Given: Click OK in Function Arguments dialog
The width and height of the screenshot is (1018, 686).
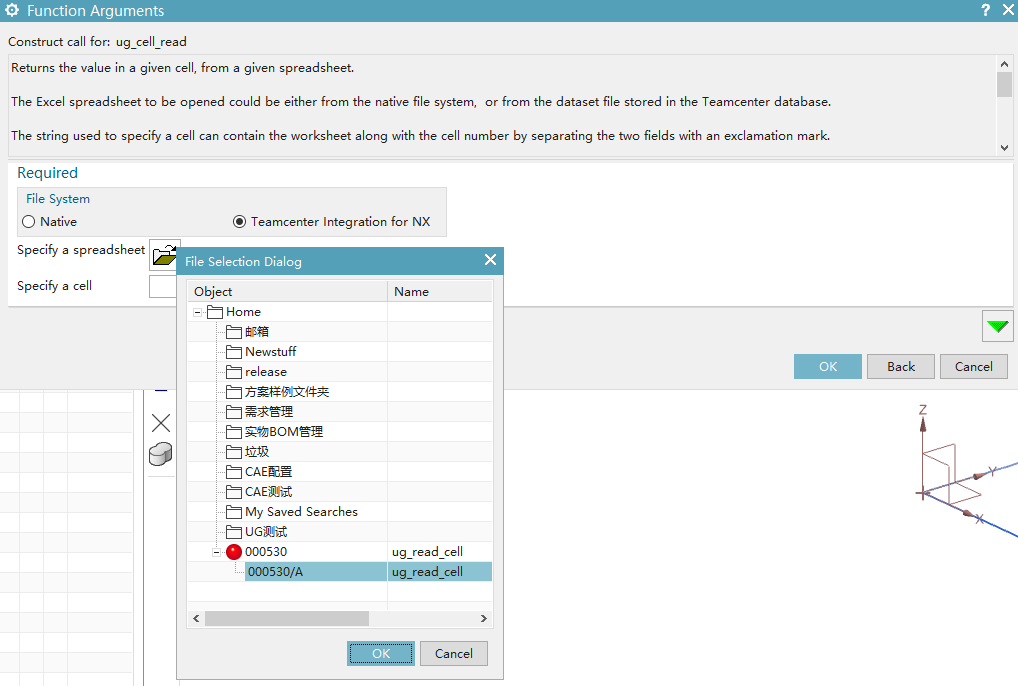Looking at the screenshot, I should pos(828,367).
